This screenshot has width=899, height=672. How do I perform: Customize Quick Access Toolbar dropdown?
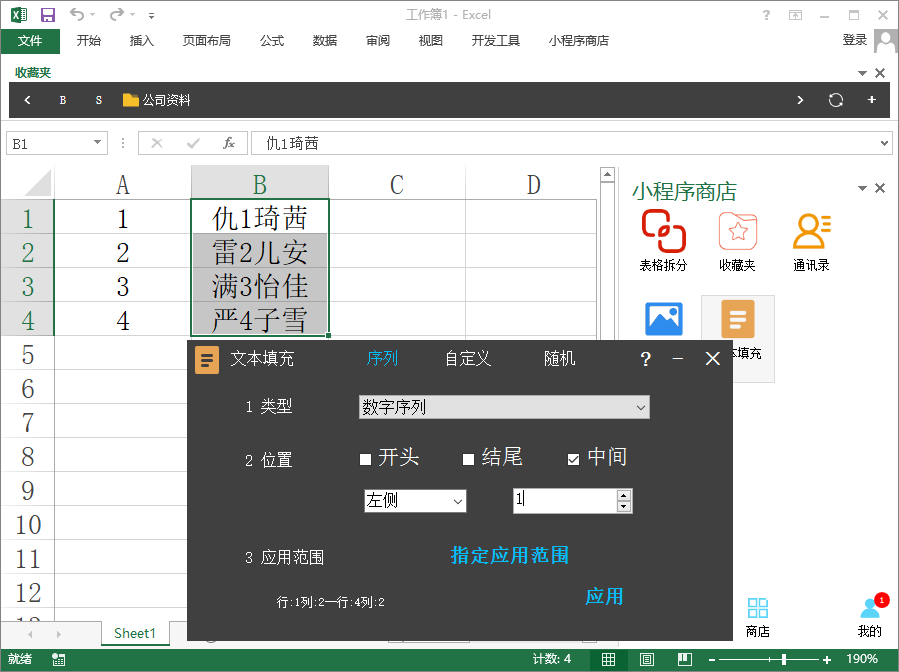pos(151,16)
